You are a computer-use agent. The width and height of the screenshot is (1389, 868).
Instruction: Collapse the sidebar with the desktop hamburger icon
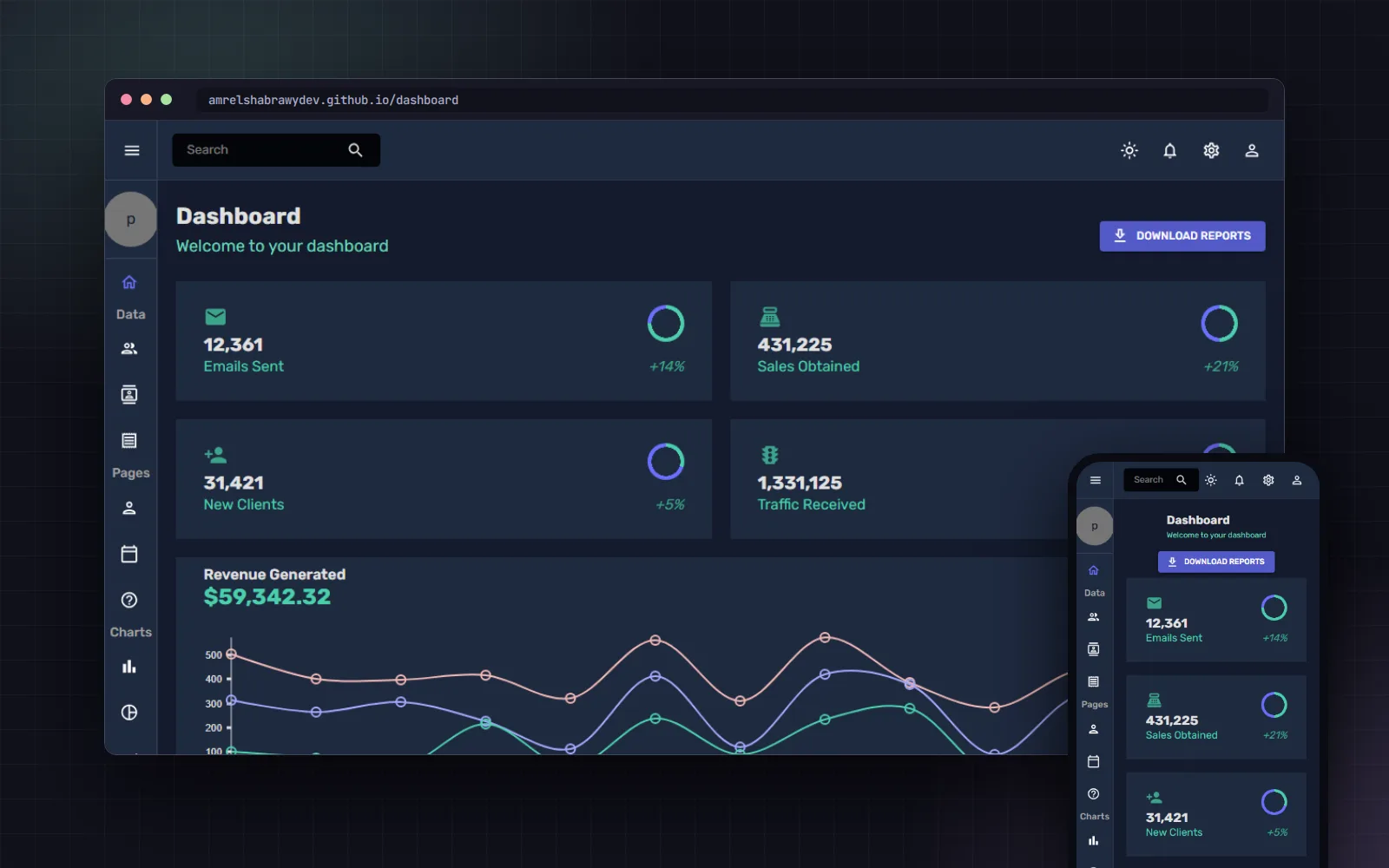(132, 150)
